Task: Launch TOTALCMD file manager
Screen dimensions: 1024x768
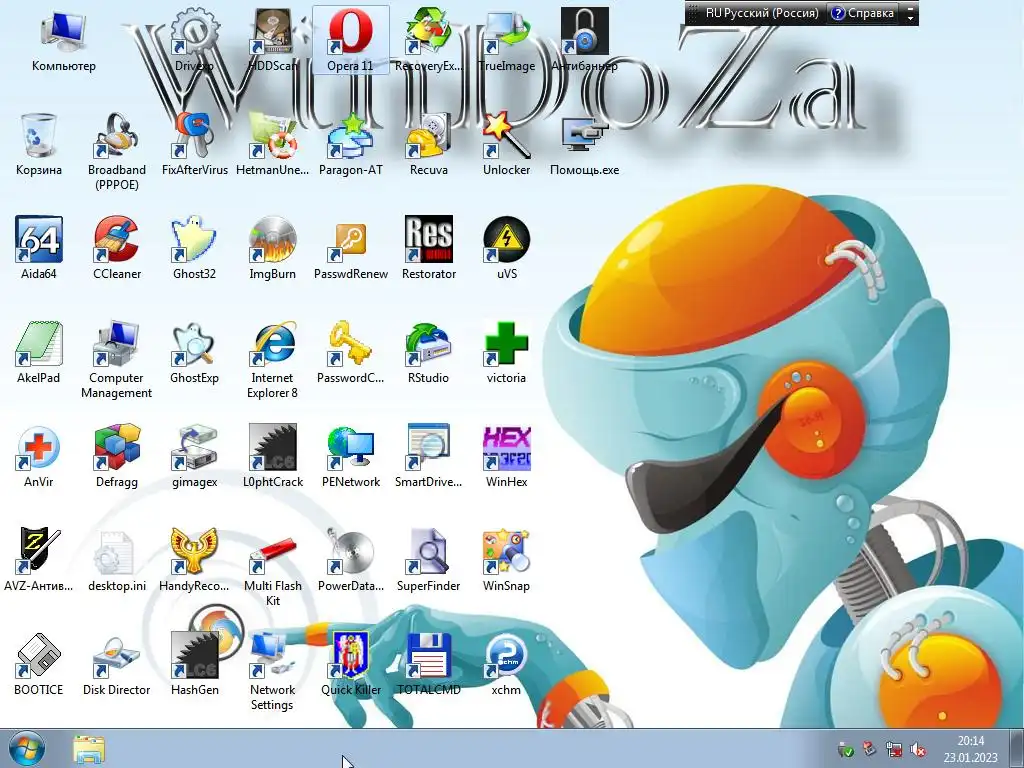Action: pos(428,664)
